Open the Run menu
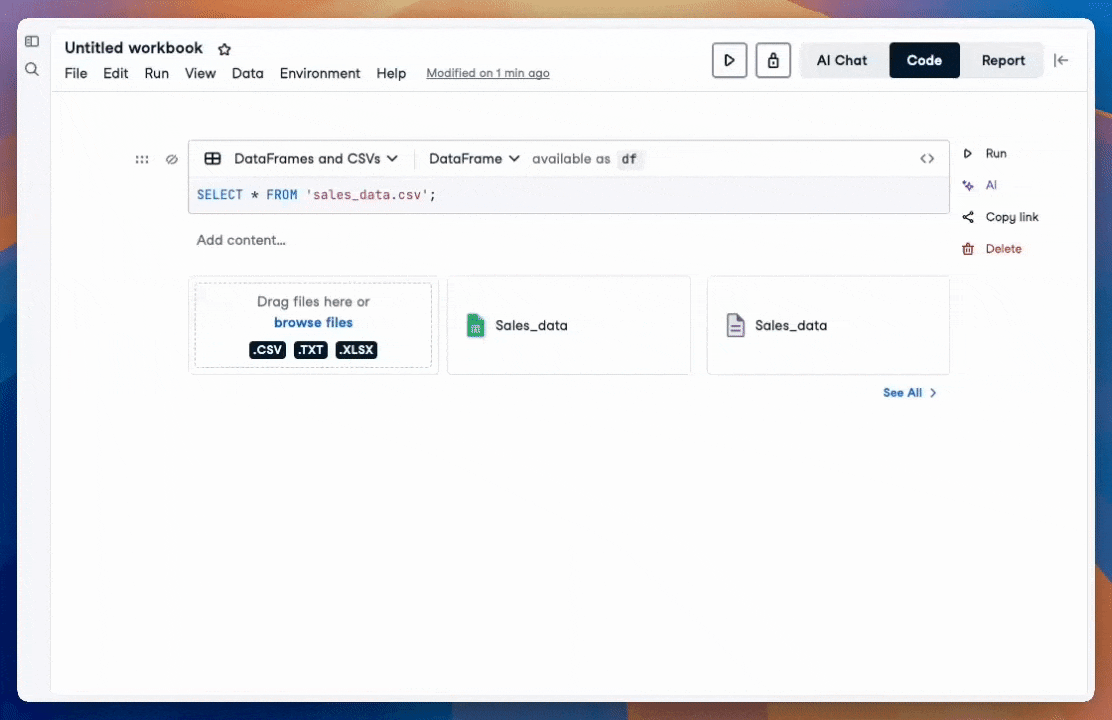The height and width of the screenshot is (720, 1112). 157,73
